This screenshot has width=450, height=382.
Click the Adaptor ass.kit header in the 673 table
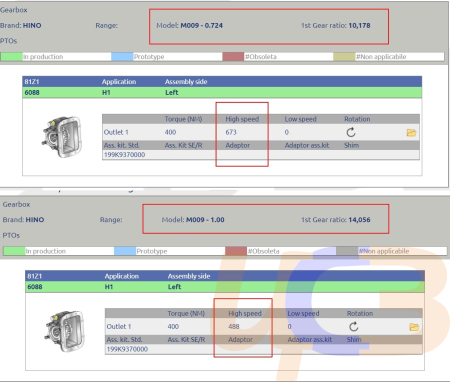307,145
